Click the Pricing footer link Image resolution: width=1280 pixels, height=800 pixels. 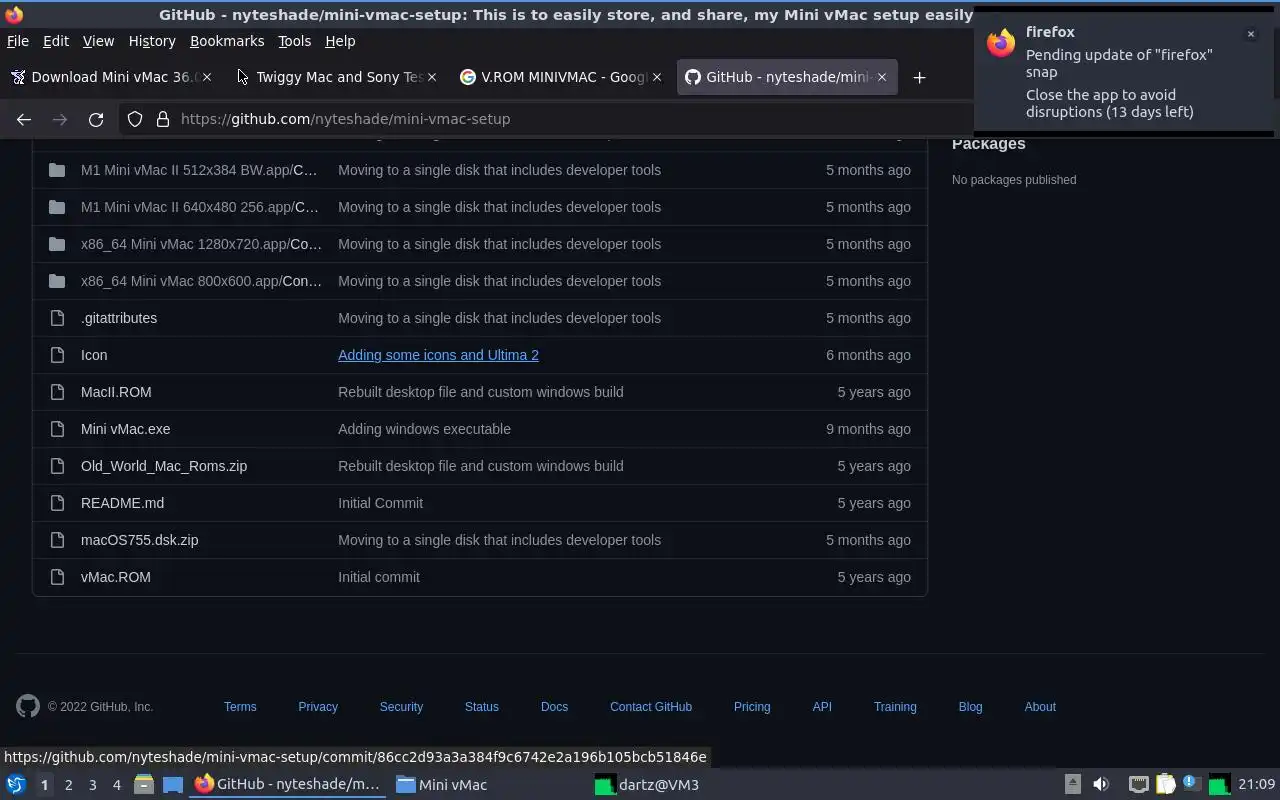(x=752, y=707)
